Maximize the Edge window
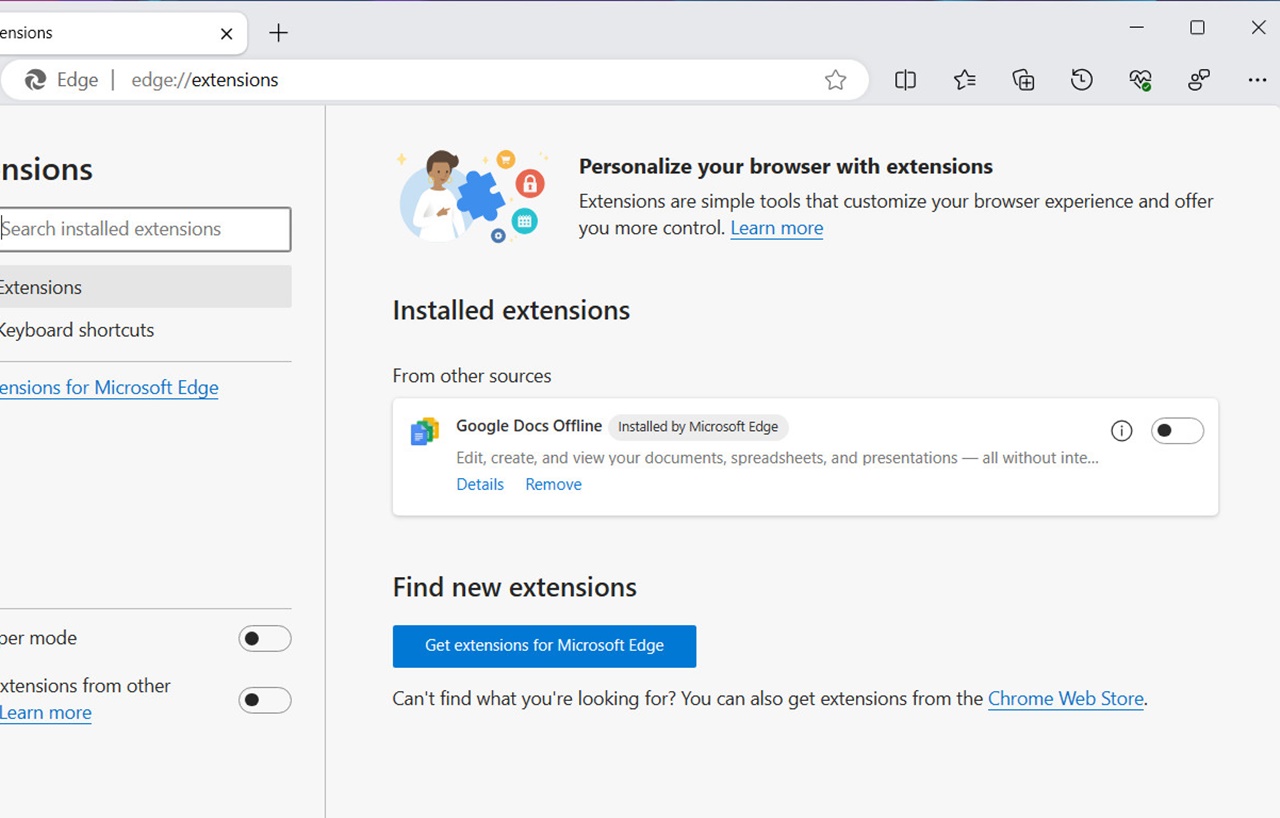 point(1197,28)
